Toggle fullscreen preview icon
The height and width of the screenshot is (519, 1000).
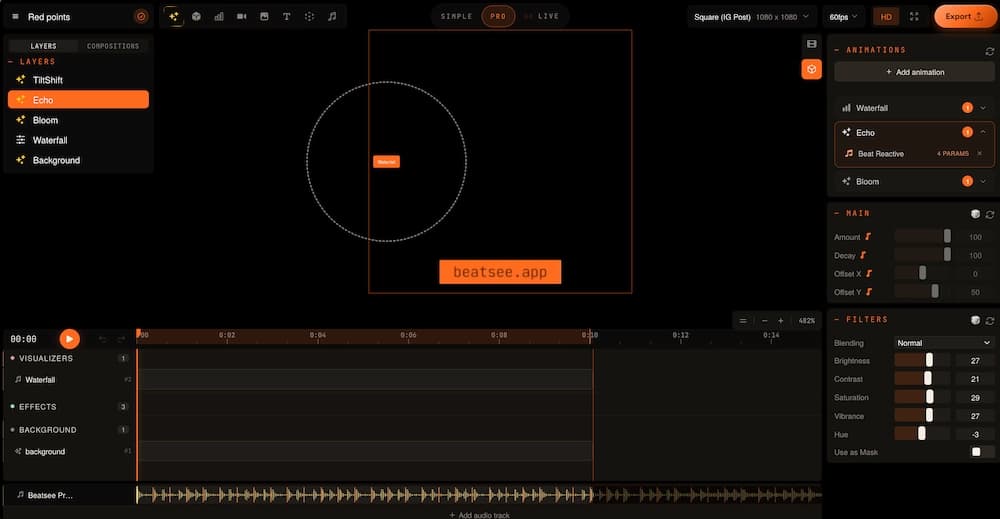(914, 17)
